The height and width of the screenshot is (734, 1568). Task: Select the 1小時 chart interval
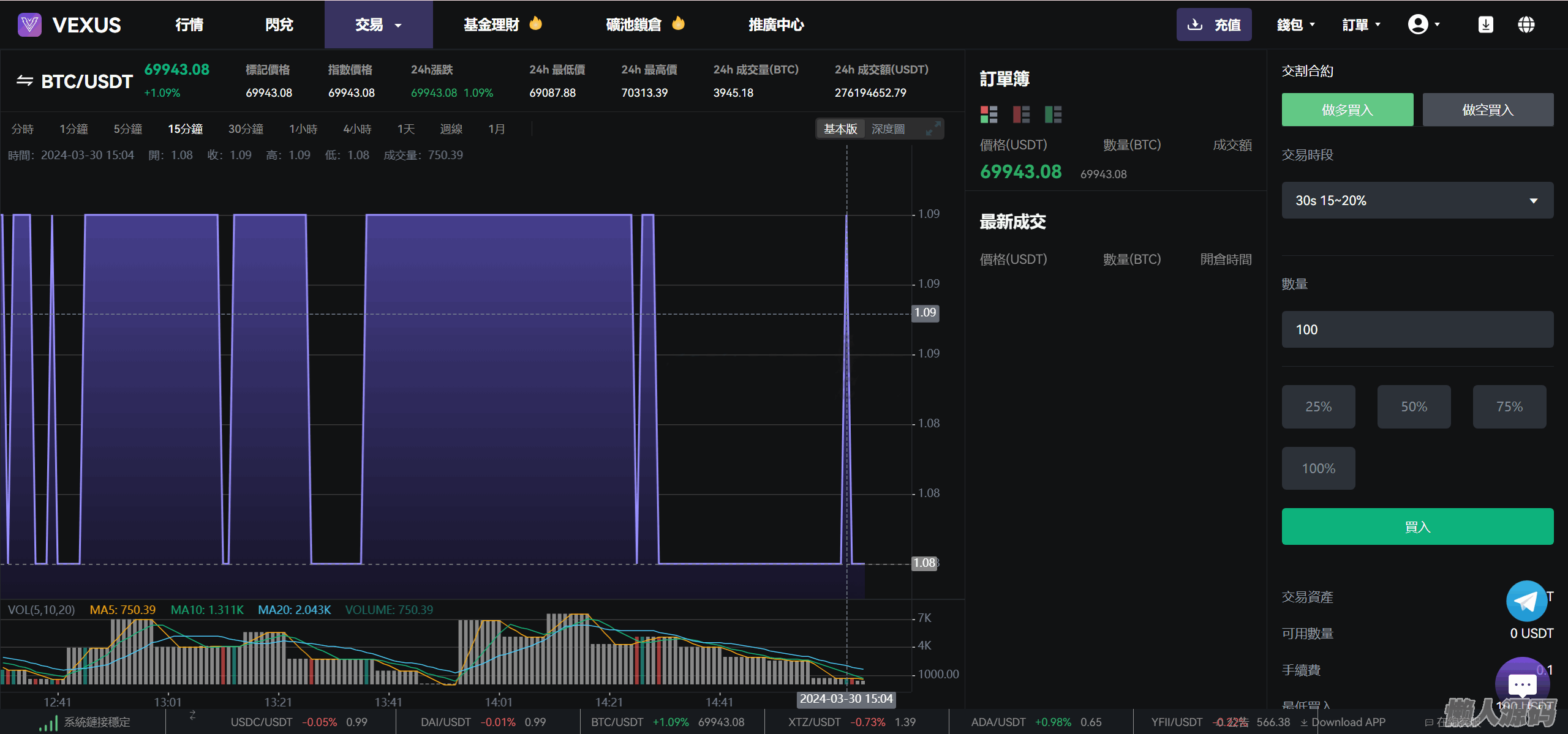point(303,129)
